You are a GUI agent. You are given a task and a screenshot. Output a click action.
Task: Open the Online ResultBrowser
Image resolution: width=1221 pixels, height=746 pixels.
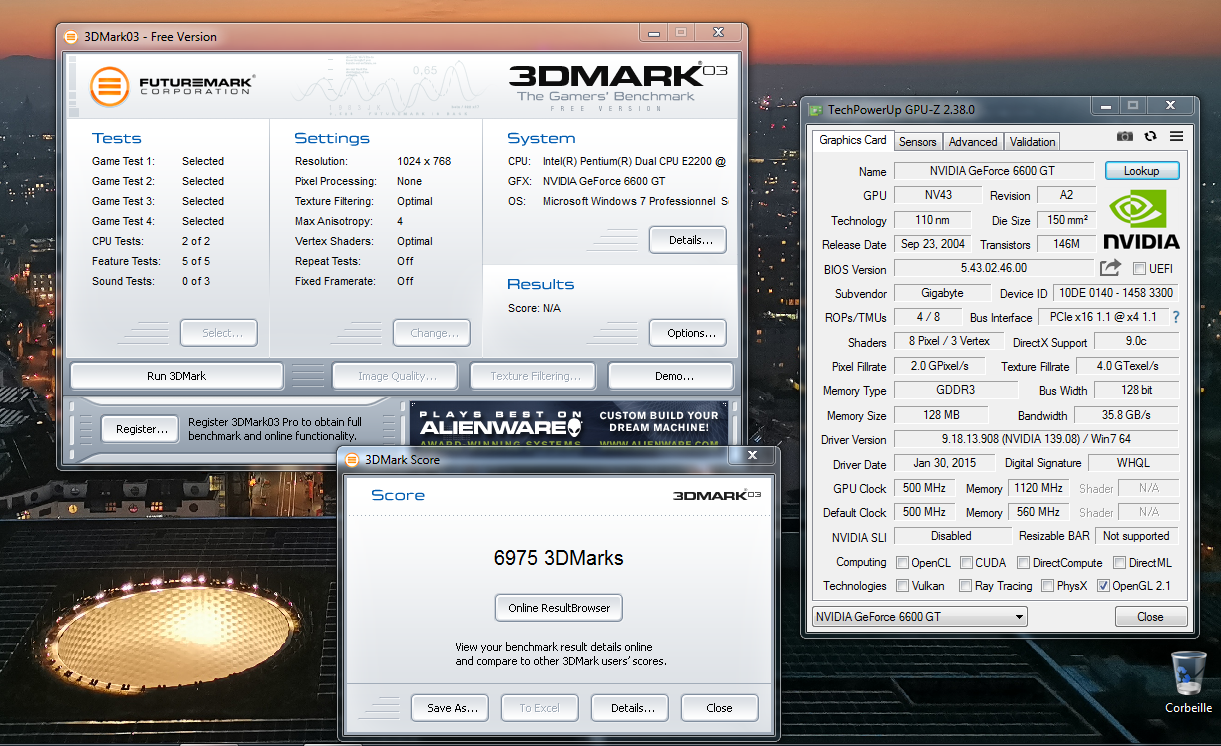559,608
